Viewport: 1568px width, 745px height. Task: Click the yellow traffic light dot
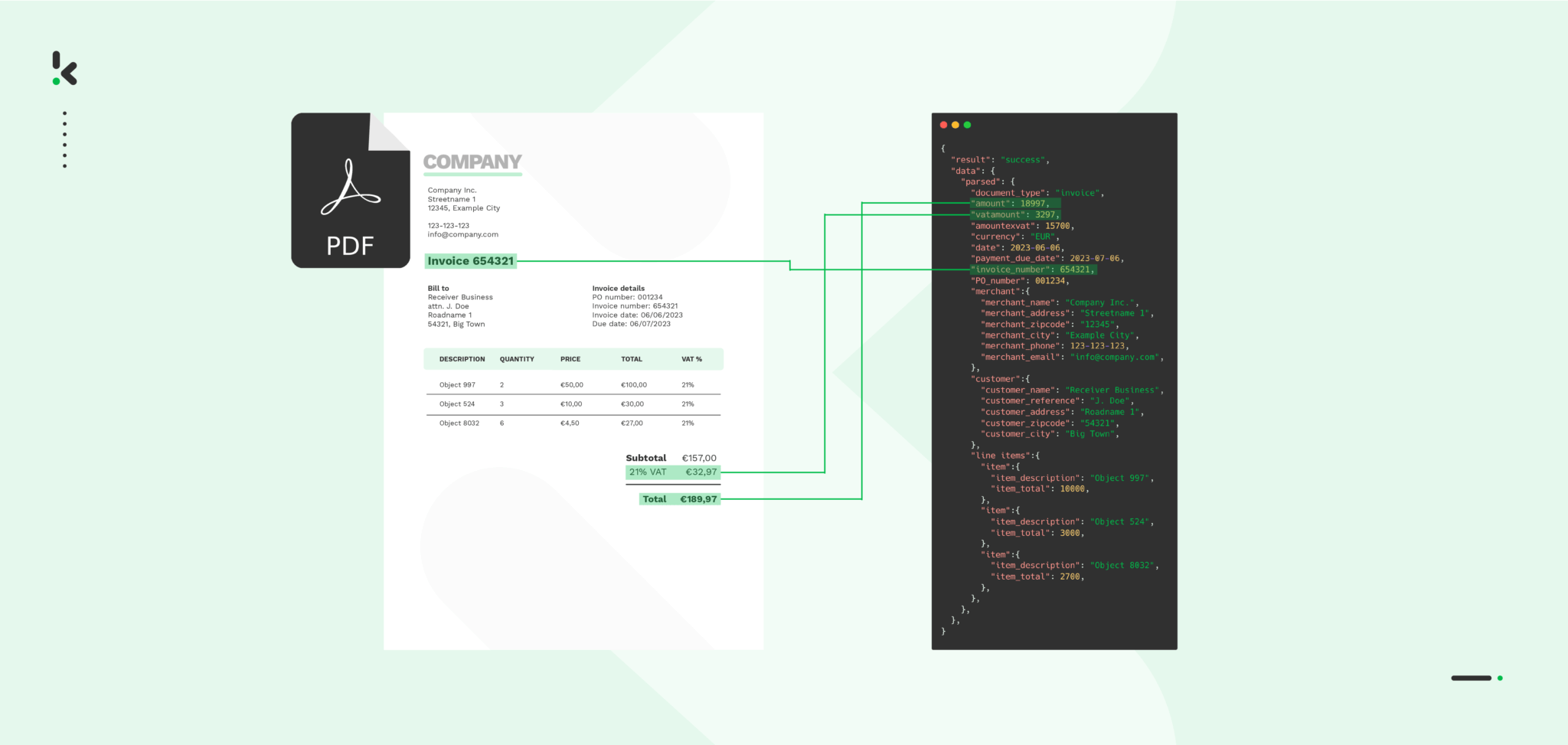click(x=955, y=123)
